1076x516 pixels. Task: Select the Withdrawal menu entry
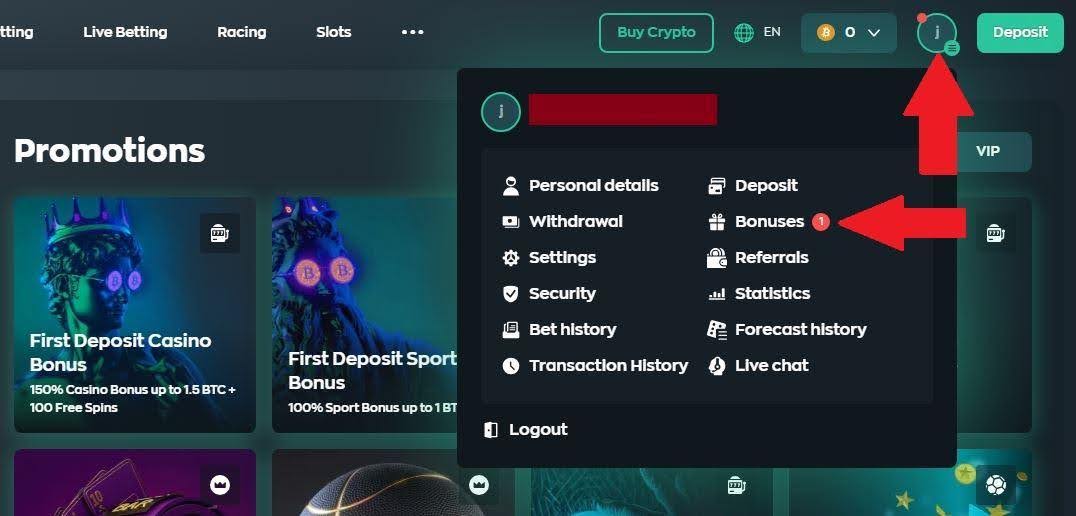click(562, 222)
